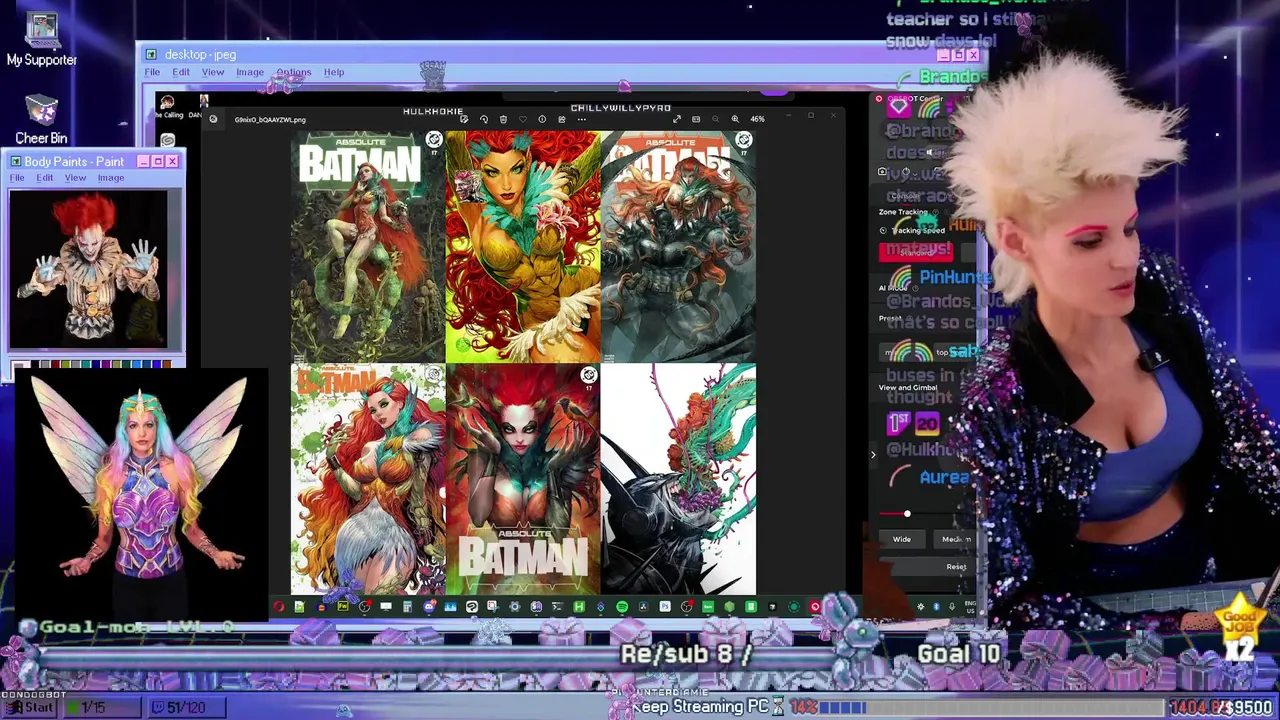This screenshot has height=720, width=1280.
Task: Click the Photos app icon beside the filename
Action: [x=214, y=119]
